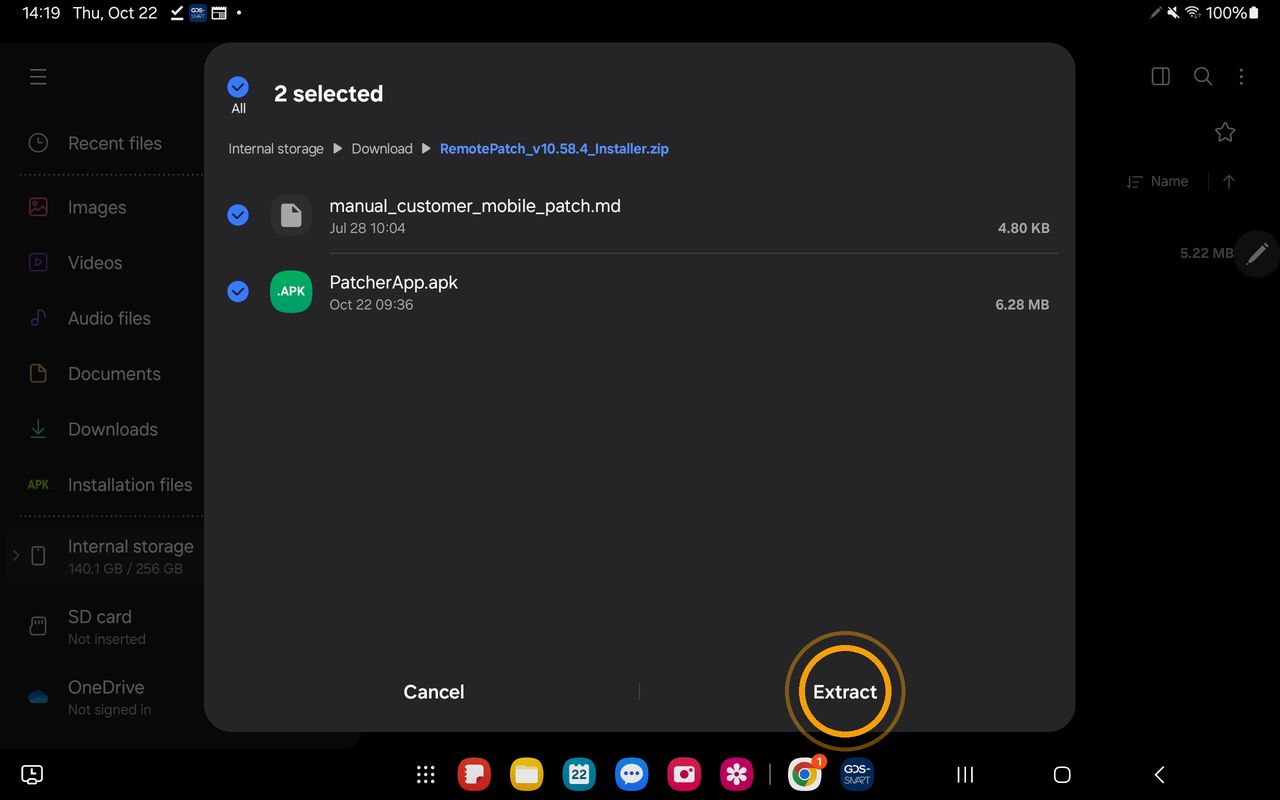Open the hamburger navigation menu
The width and height of the screenshot is (1280, 800).
coord(38,77)
